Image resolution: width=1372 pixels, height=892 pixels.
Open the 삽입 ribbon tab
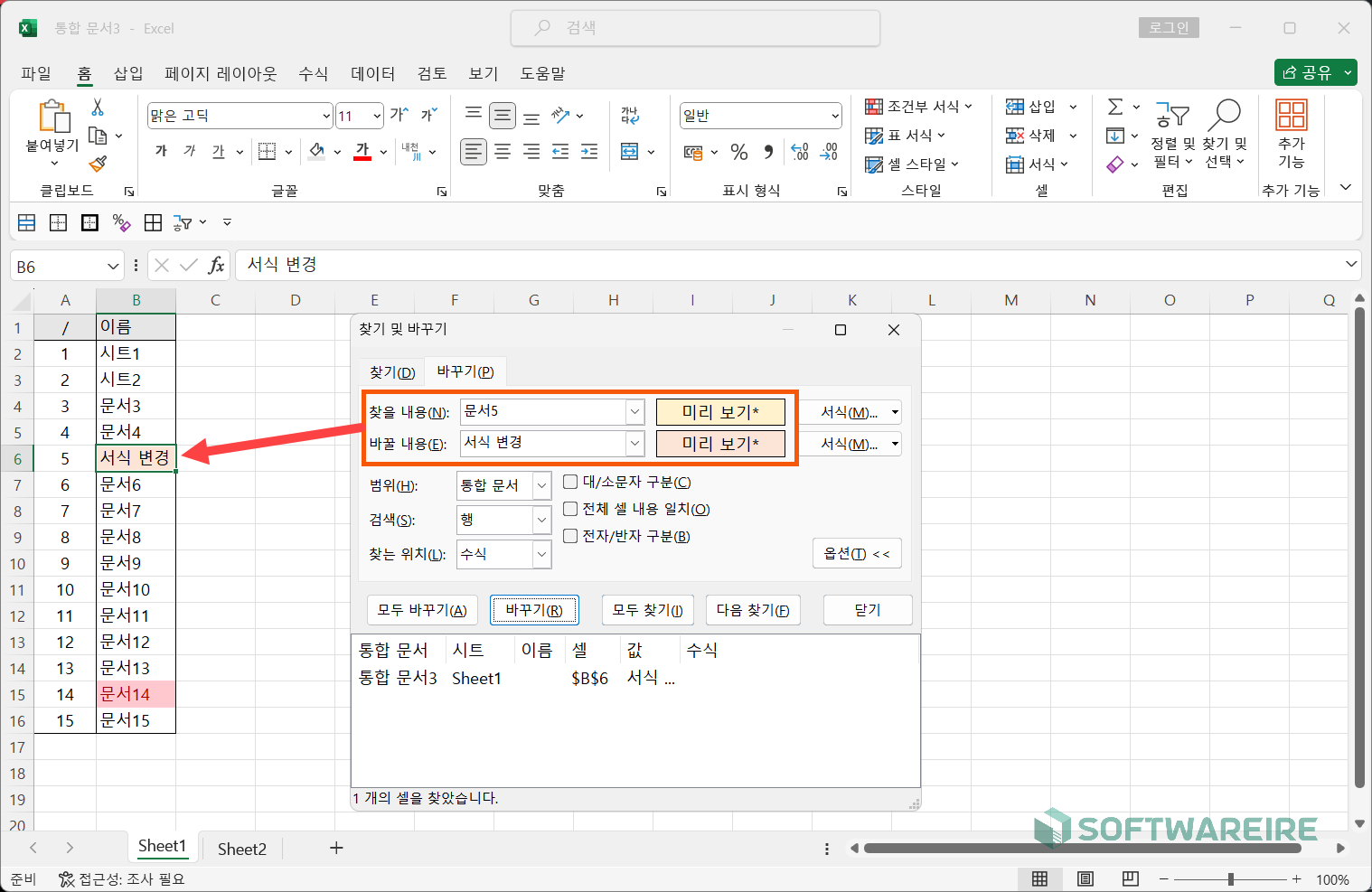128,73
